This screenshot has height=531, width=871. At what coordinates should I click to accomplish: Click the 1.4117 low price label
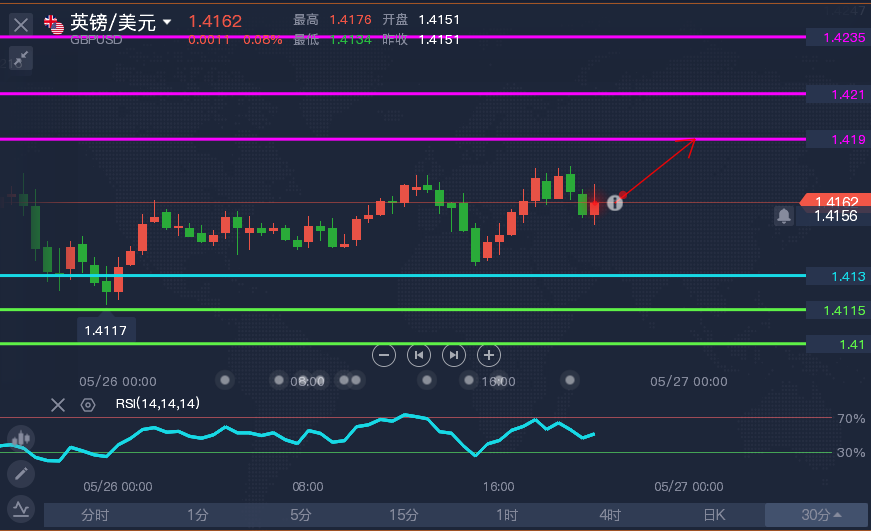106,330
